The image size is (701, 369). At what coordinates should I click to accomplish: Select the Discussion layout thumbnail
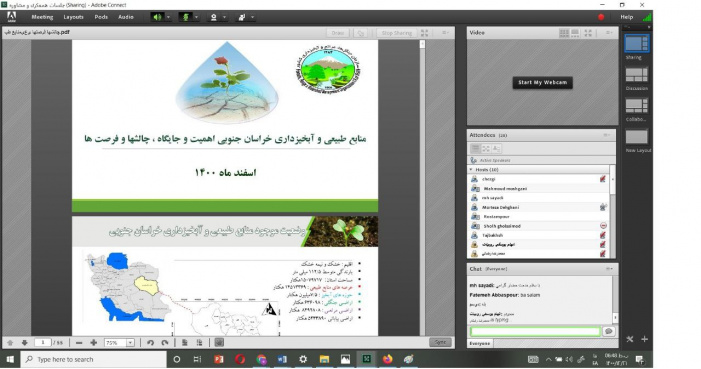637,75
